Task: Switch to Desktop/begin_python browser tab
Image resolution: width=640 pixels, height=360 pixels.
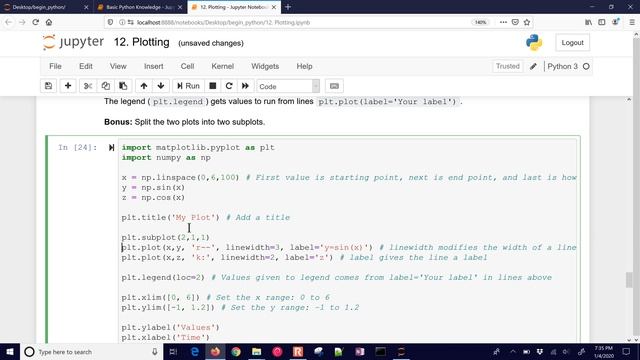Action: tap(45, 7)
